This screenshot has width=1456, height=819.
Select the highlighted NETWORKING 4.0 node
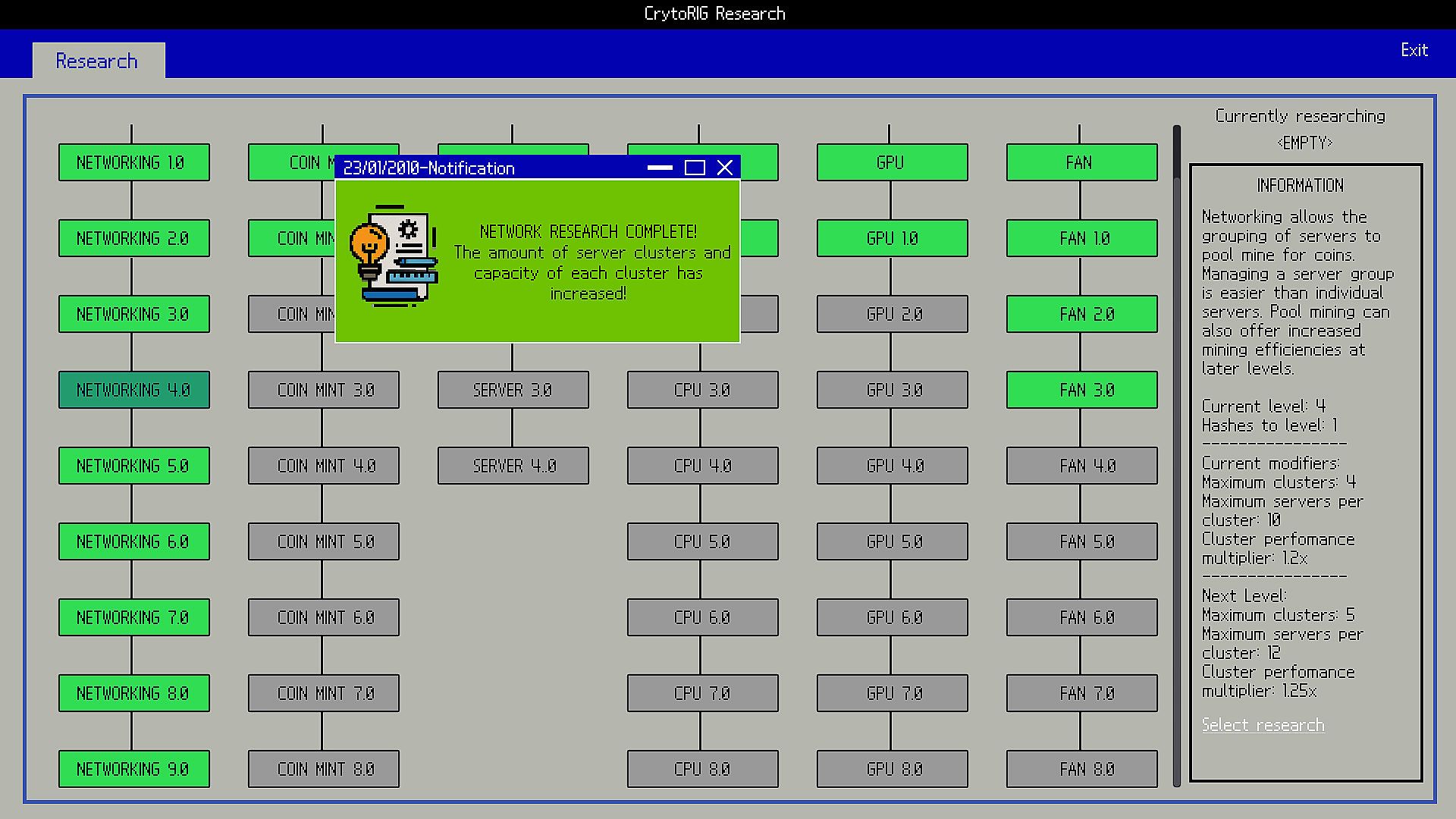pos(133,390)
